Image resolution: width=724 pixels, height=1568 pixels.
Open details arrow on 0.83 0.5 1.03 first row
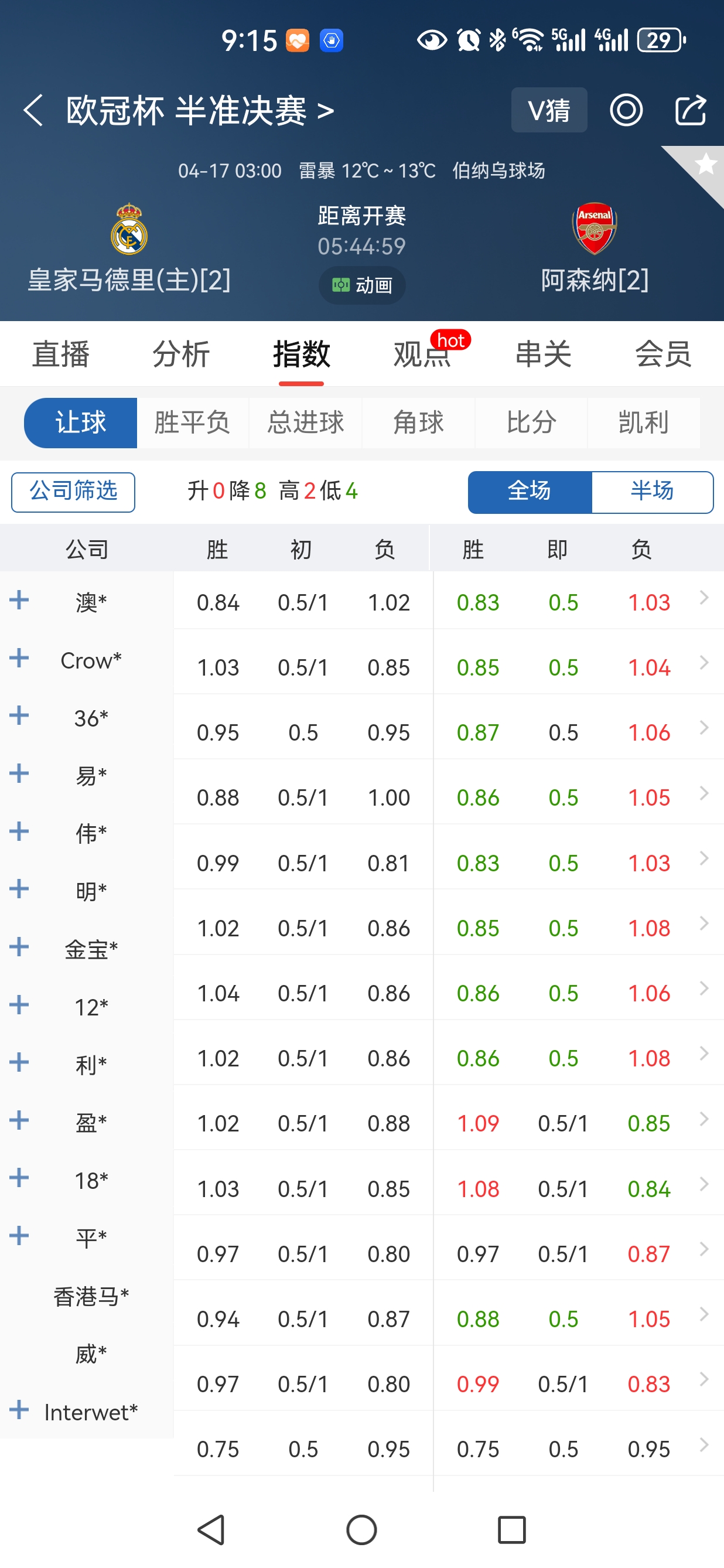pos(705,598)
